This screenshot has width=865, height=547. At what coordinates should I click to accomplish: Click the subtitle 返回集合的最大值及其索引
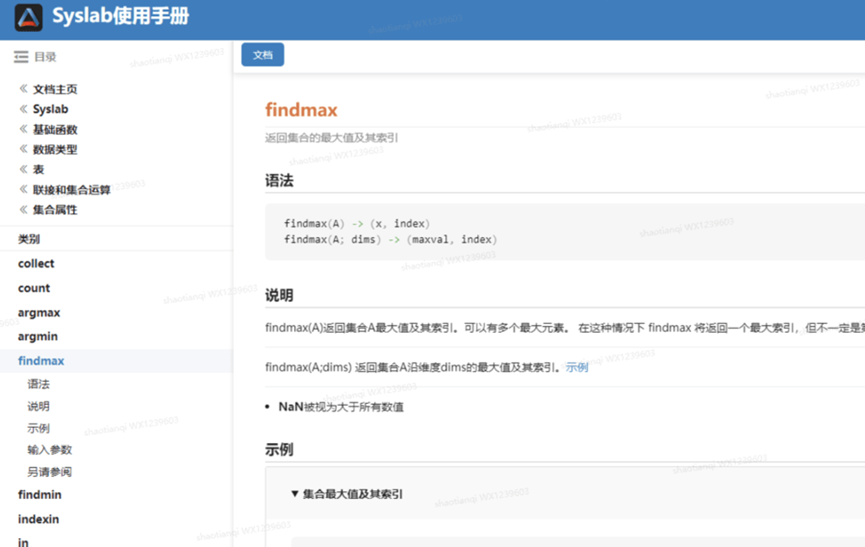332,138
